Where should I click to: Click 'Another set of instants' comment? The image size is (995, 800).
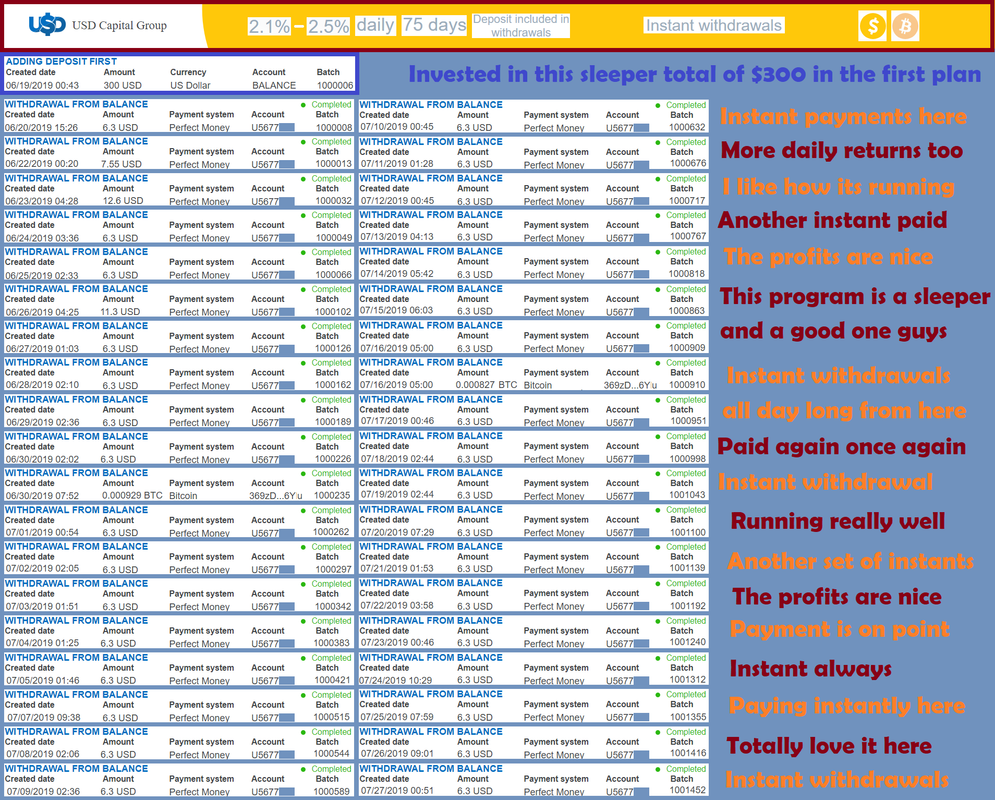(850, 561)
